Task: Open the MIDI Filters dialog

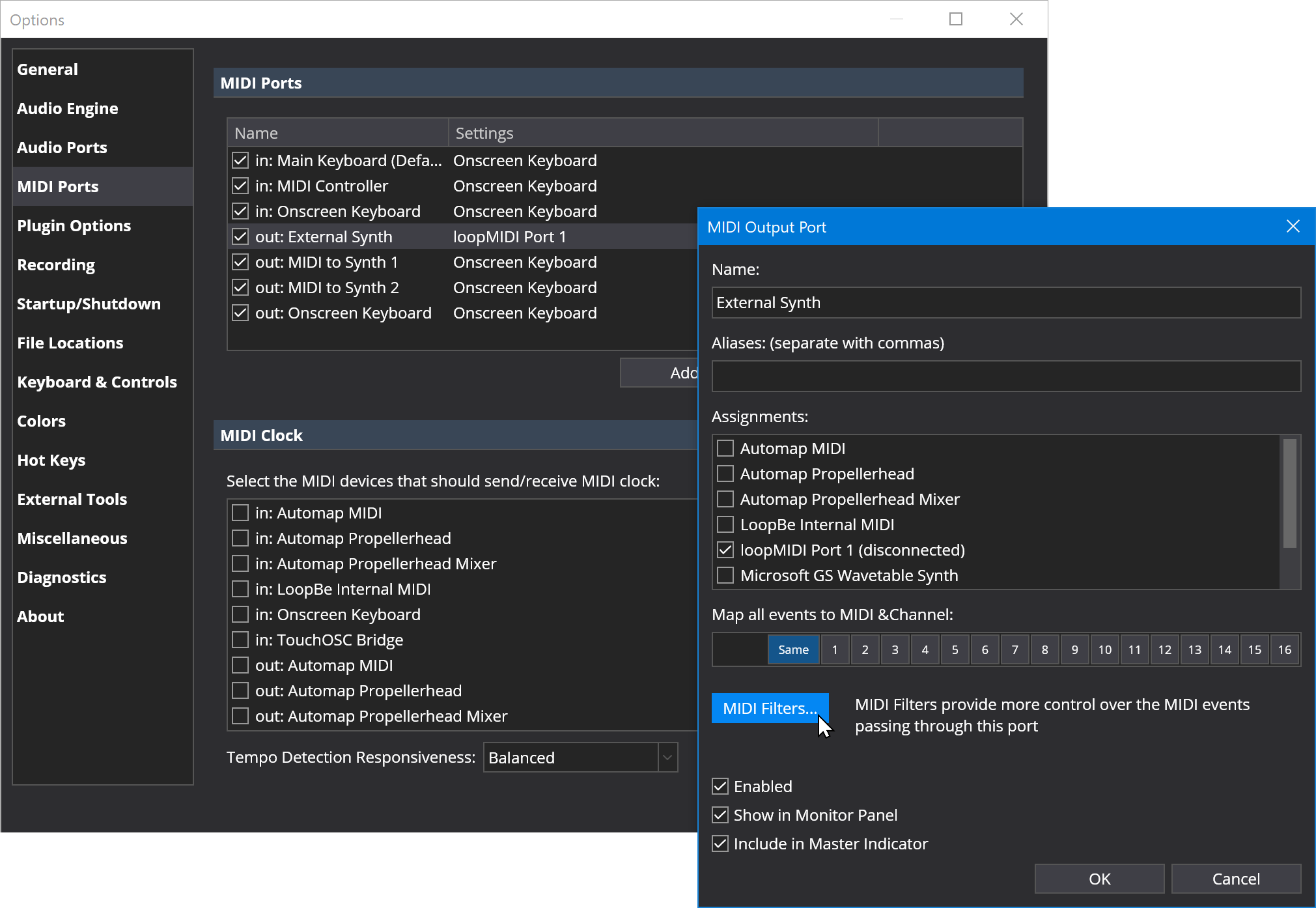Action: pos(770,708)
